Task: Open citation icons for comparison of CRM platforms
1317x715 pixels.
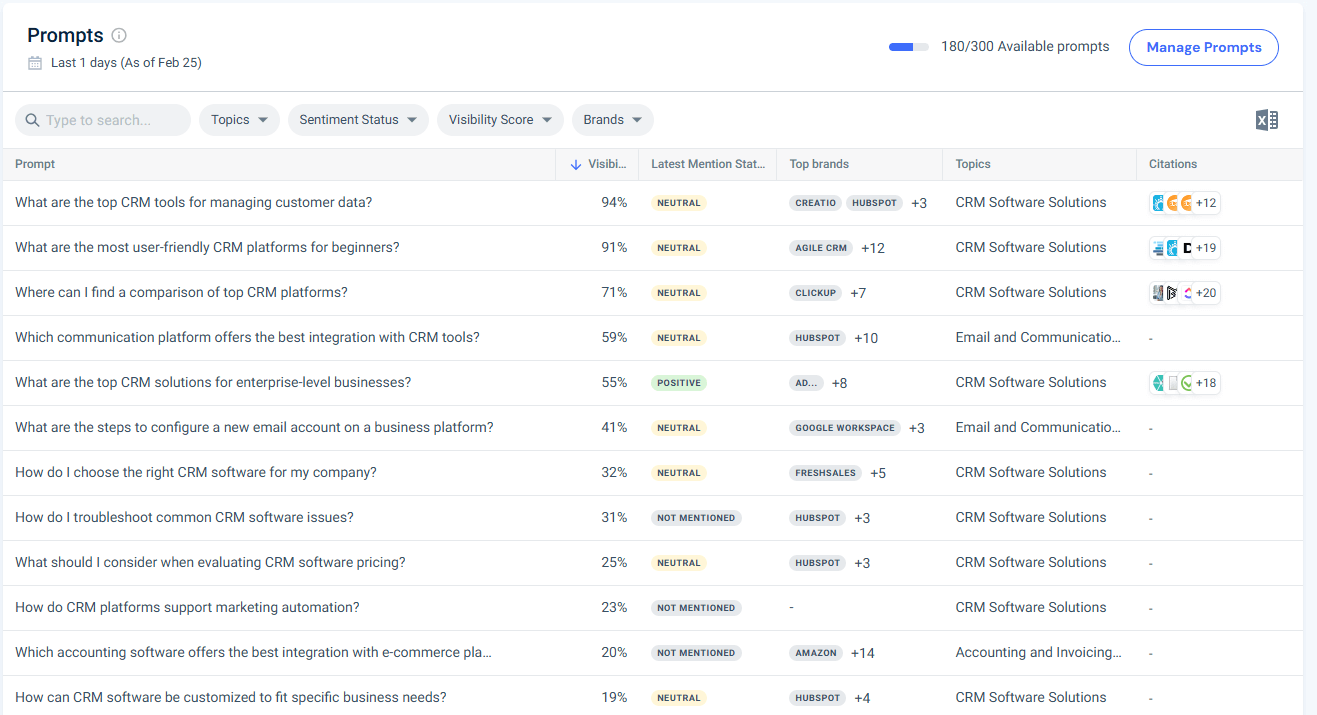Action: (x=1185, y=293)
